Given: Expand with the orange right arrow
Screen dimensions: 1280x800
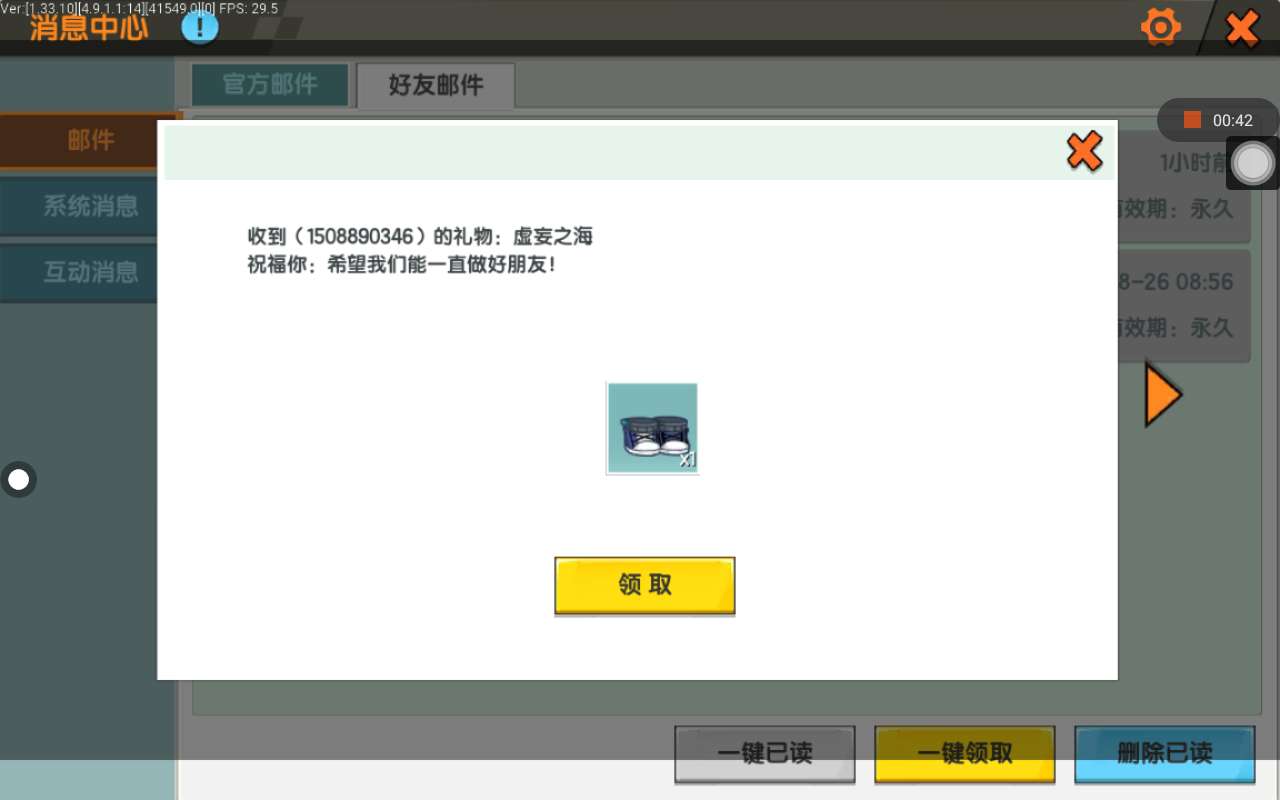Looking at the screenshot, I should [1162, 396].
